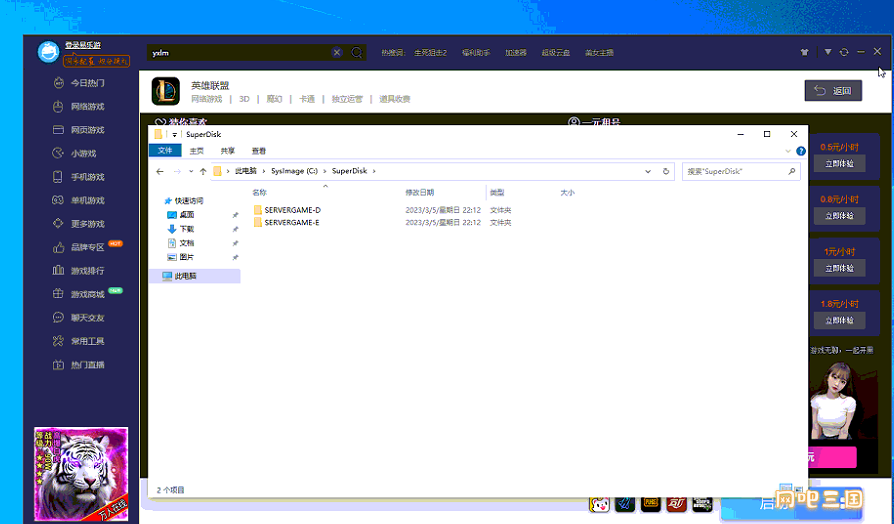Click the cartoon face game icon at bottom

599,504
